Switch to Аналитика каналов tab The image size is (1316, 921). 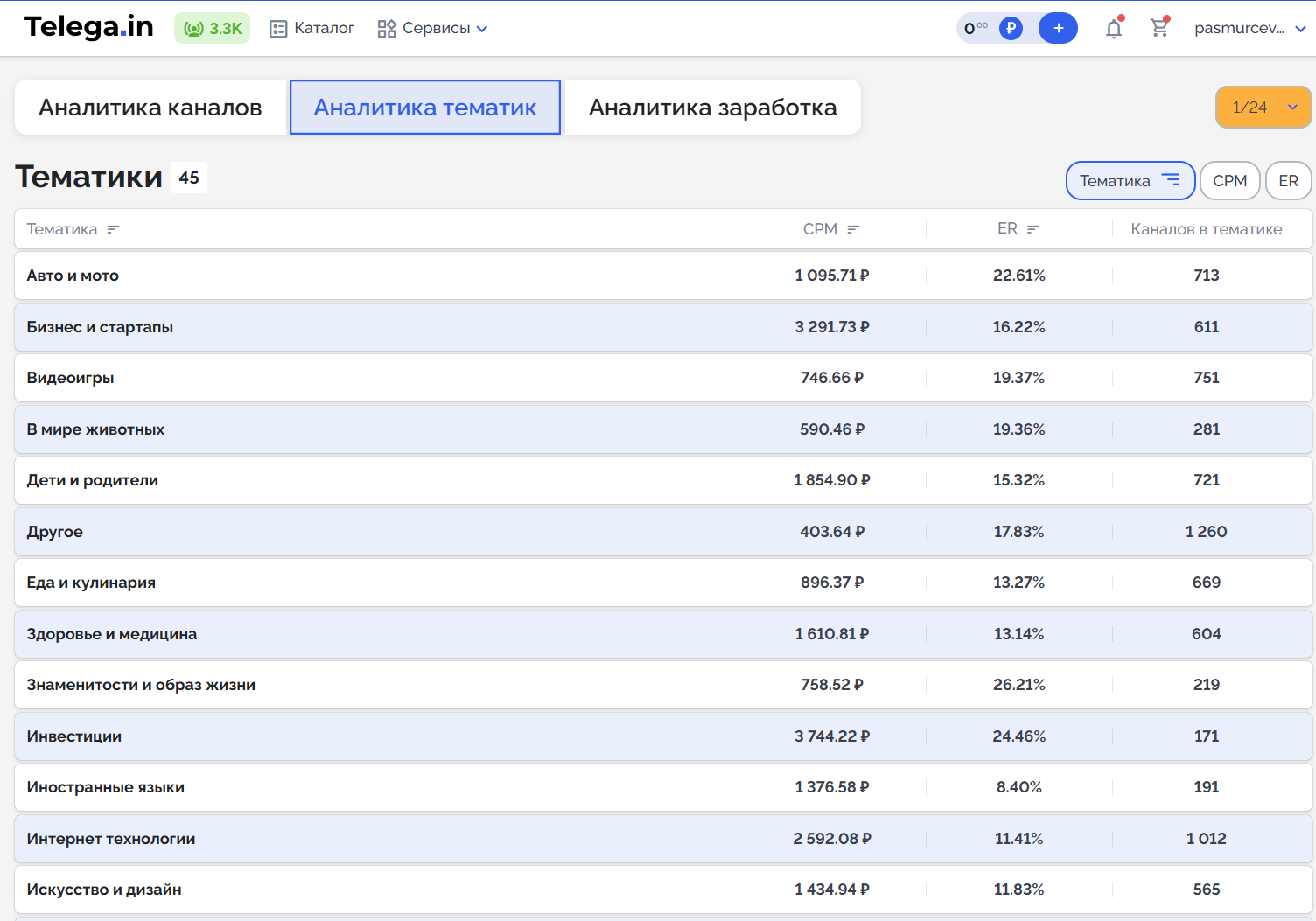[150, 108]
